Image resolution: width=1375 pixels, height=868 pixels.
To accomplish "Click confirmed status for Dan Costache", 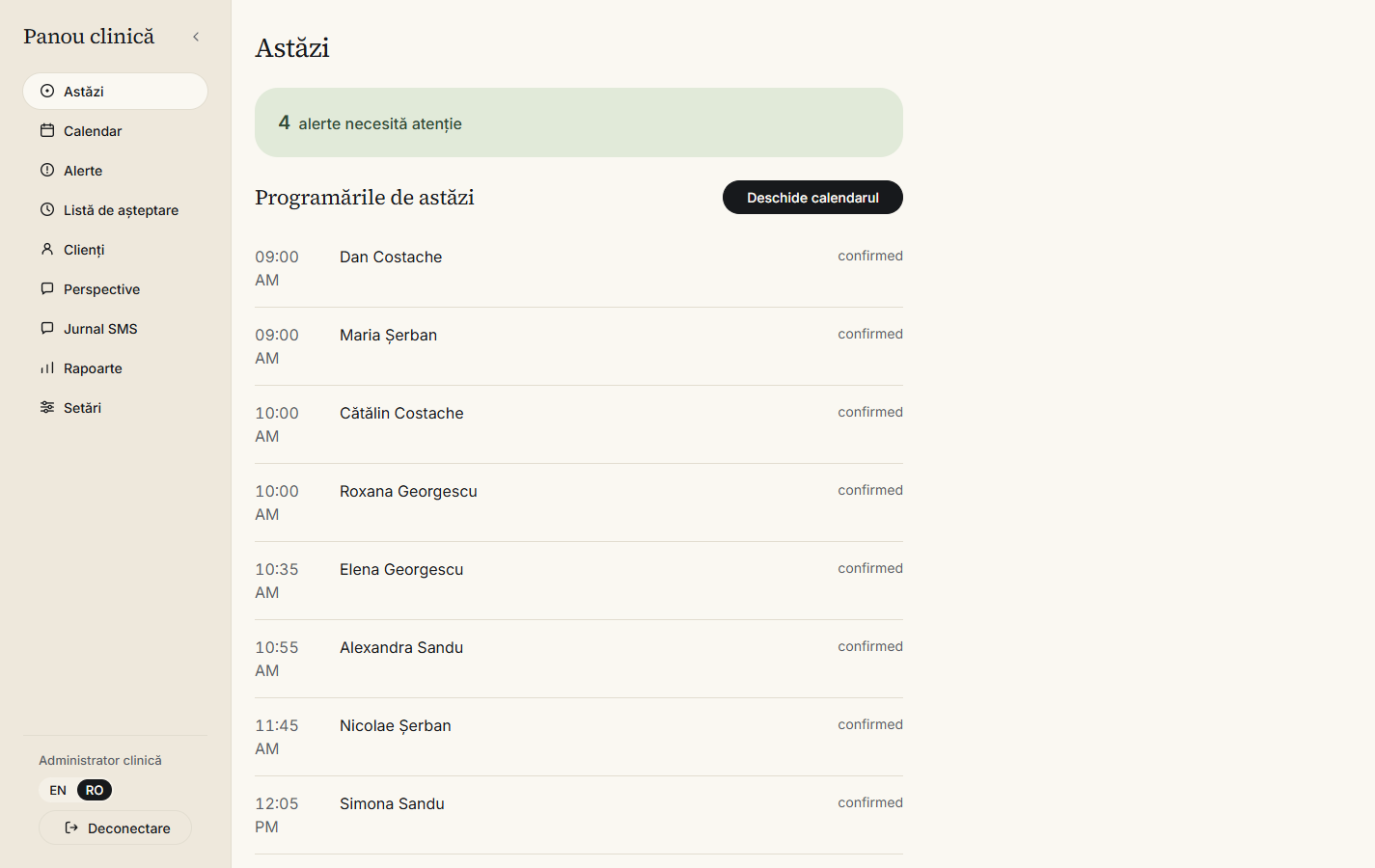I will (870, 256).
